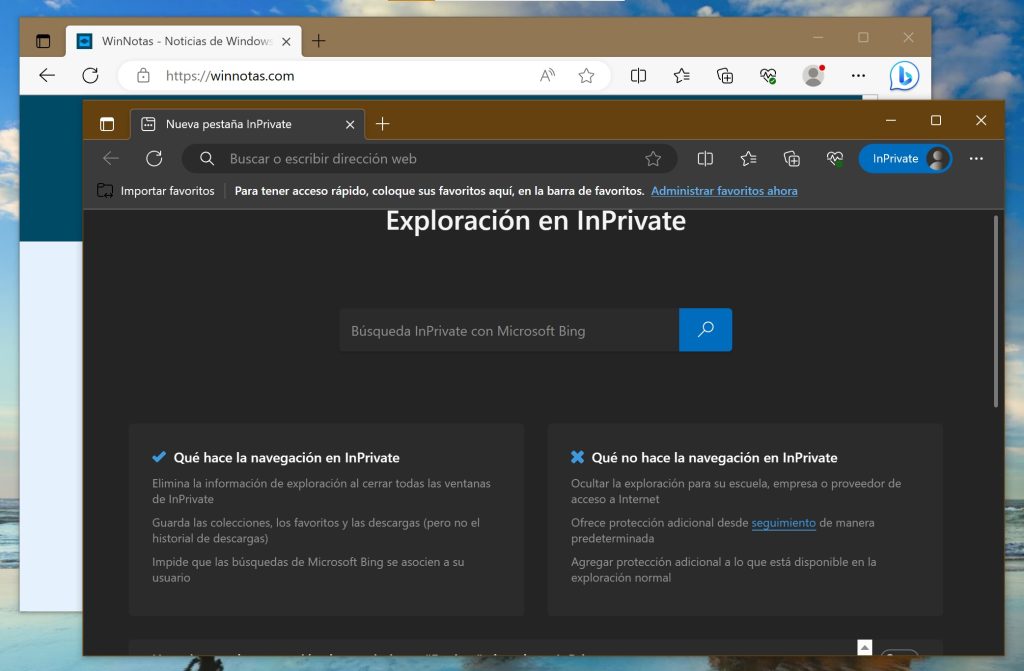Click the Bing Discover icon
This screenshot has width=1024, height=671.
pyautogui.click(x=903, y=76)
